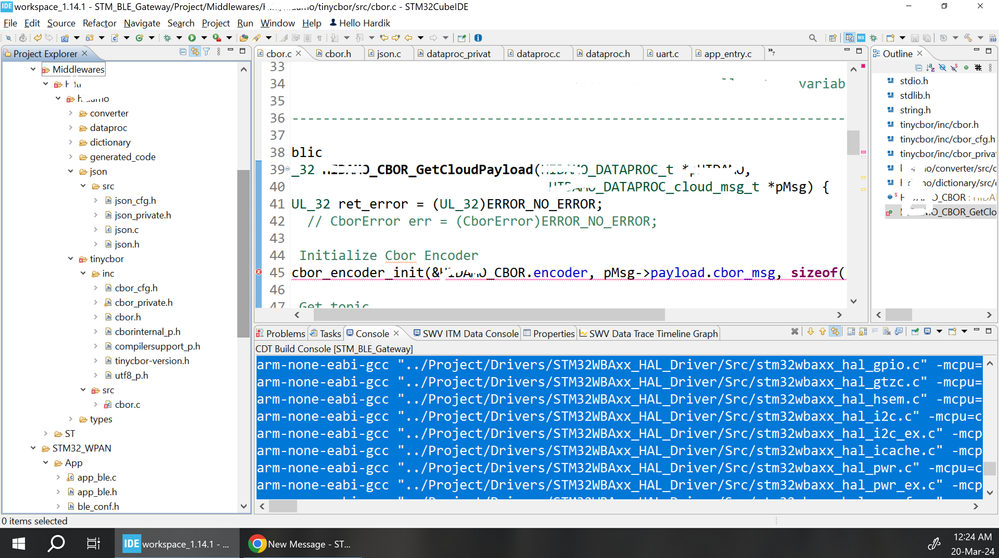Open the Display Selected Console dropdown arrow
The width and height of the screenshot is (999, 558).
tap(939, 331)
